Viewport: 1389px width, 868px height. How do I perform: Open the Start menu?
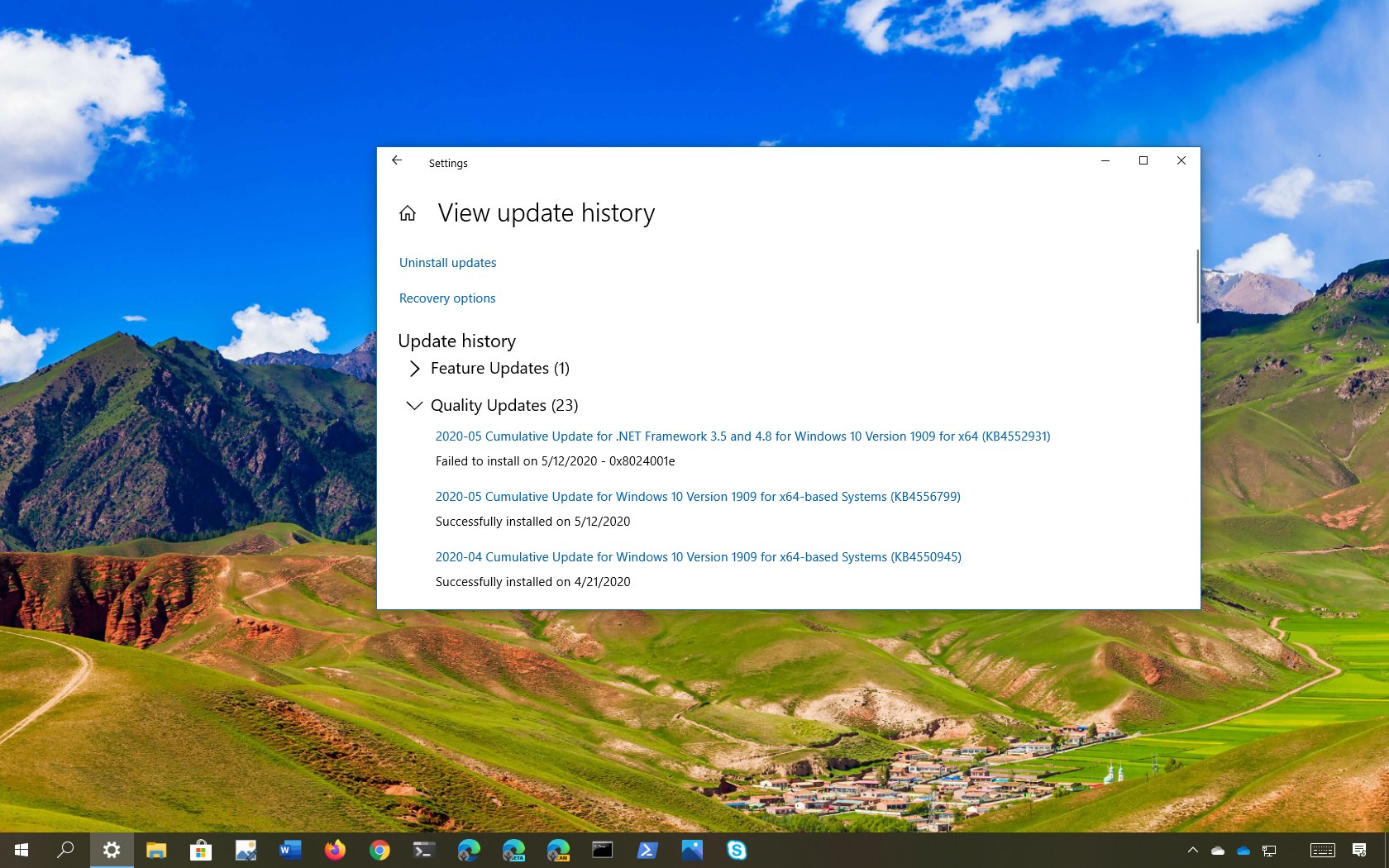pyautogui.click(x=20, y=850)
